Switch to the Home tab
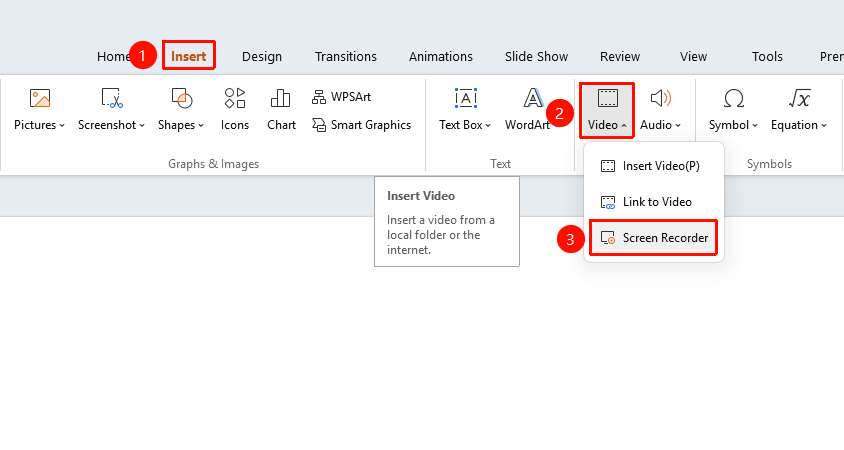The width and height of the screenshot is (844, 450). point(114,57)
